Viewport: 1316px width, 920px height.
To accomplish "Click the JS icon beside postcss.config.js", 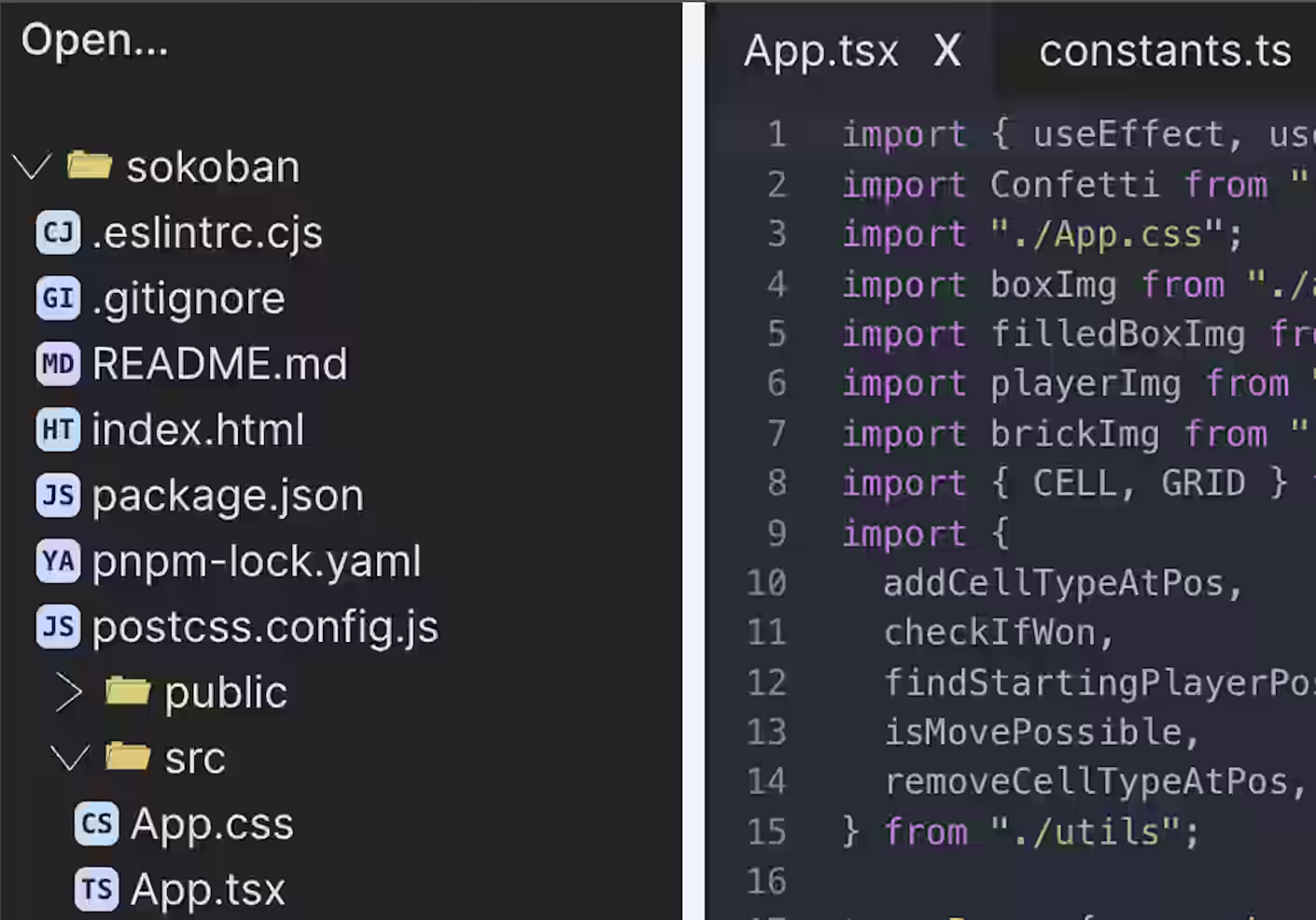I will coord(58,627).
